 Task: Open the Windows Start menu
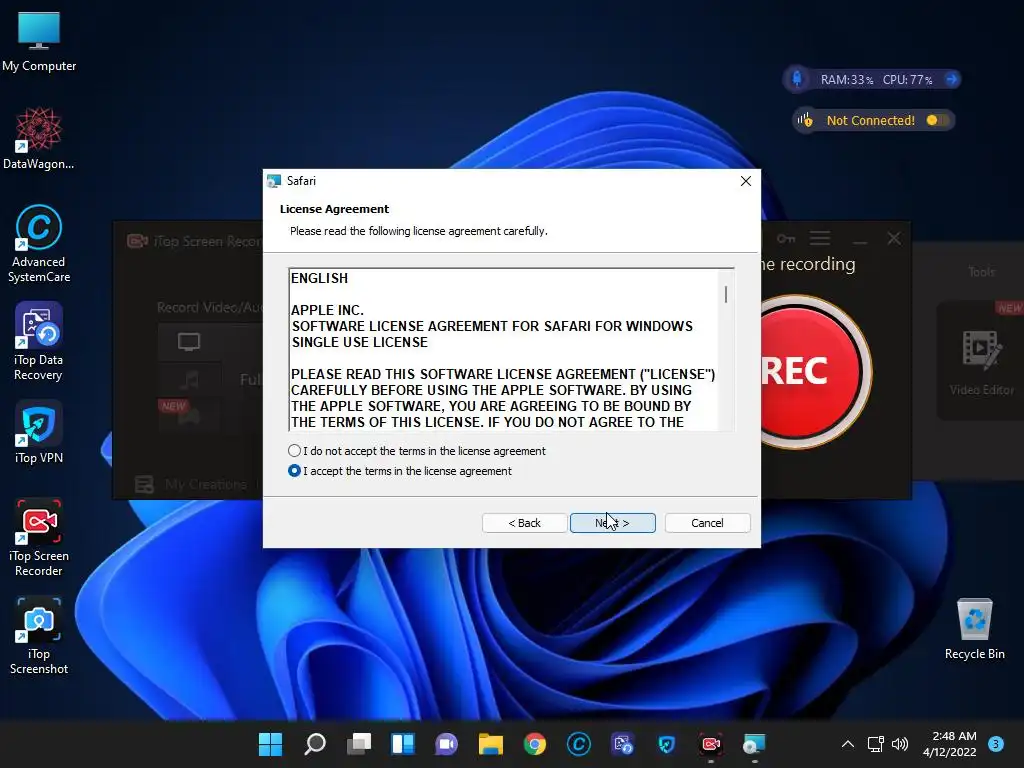click(270, 744)
